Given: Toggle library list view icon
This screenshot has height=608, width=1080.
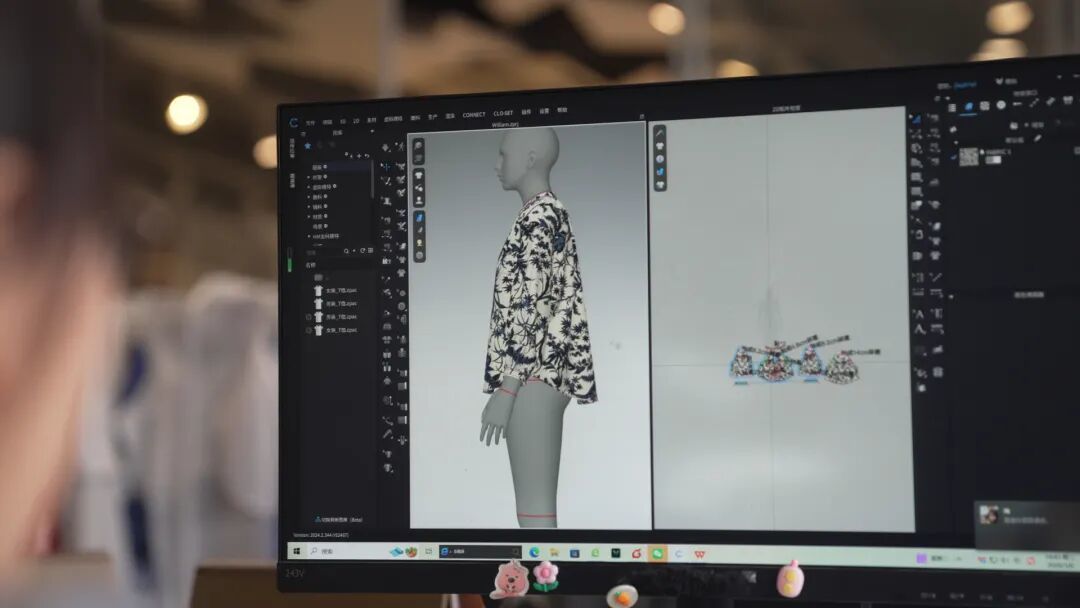Looking at the screenshot, I should pos(371,251).
